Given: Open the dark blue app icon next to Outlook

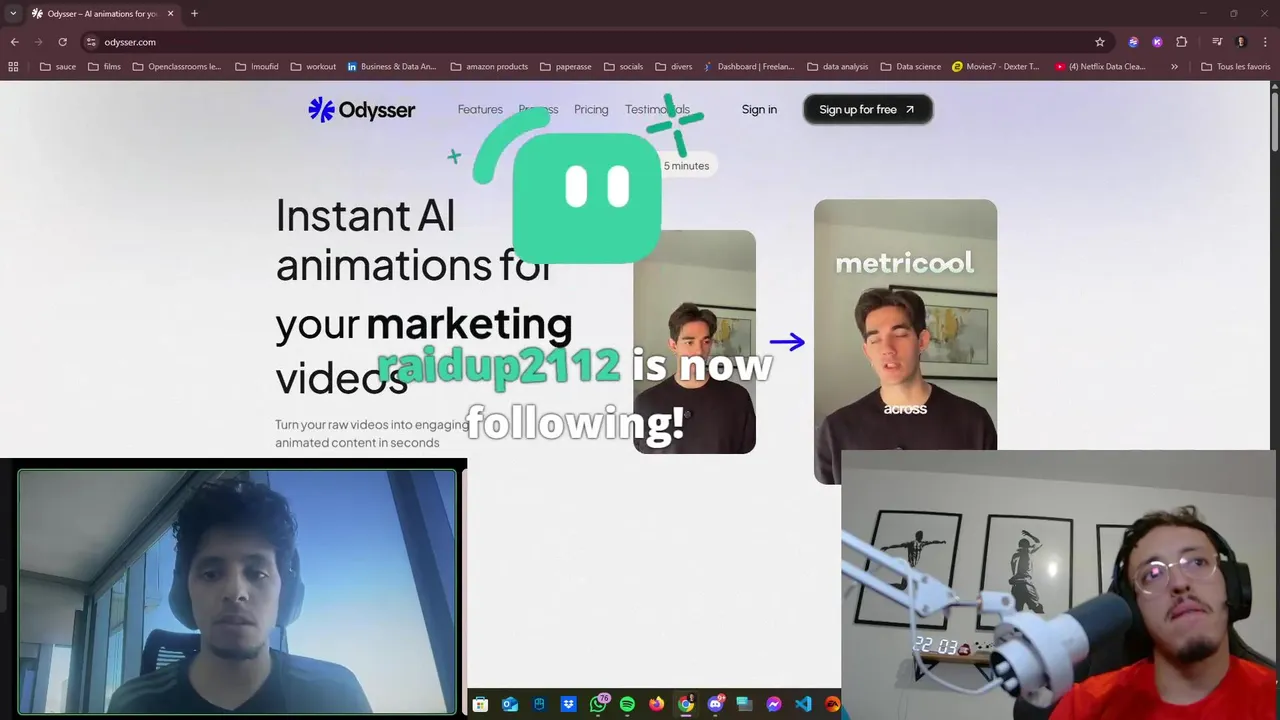Looking at the screenshot, I should (539, 704).
